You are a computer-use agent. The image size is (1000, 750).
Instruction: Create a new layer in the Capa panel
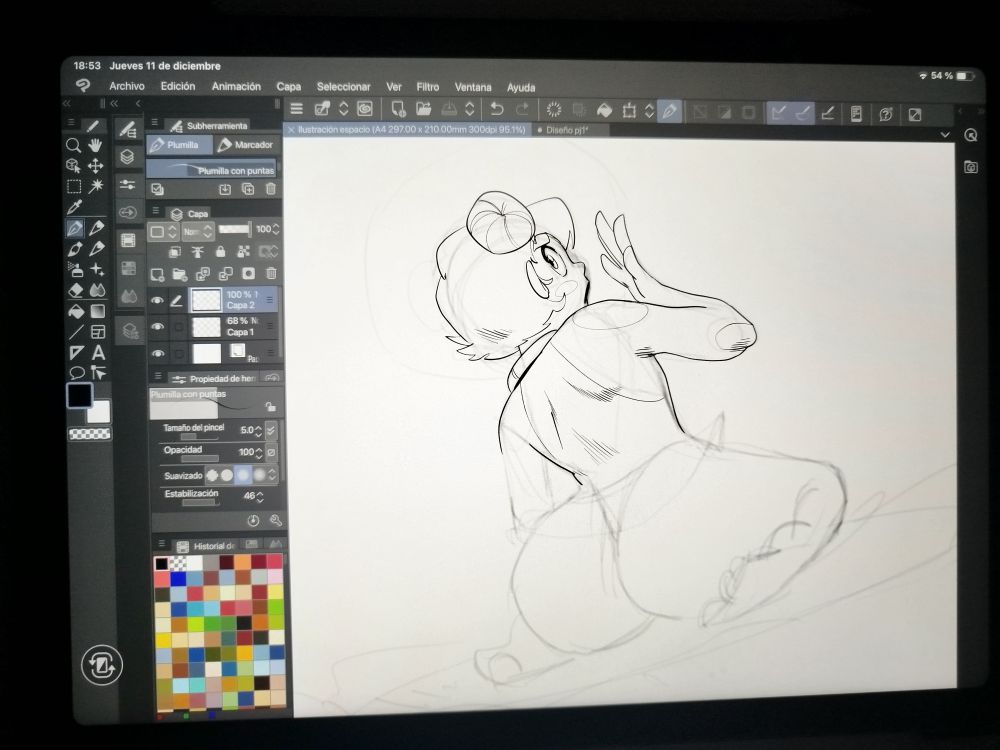[x=156, y=274]
